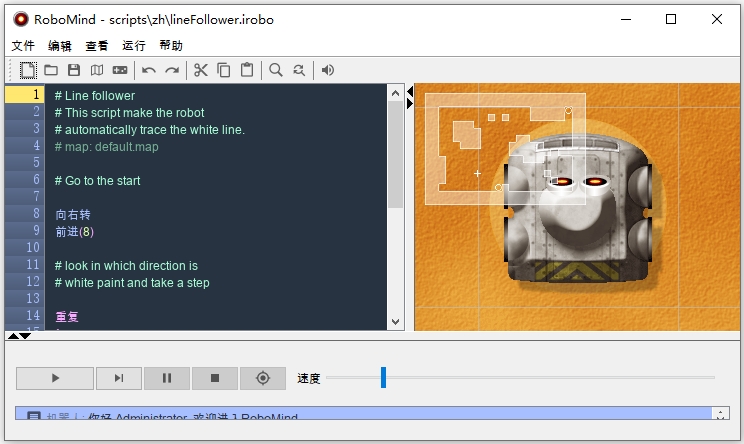Click the step-forward button

coord(119,378)
